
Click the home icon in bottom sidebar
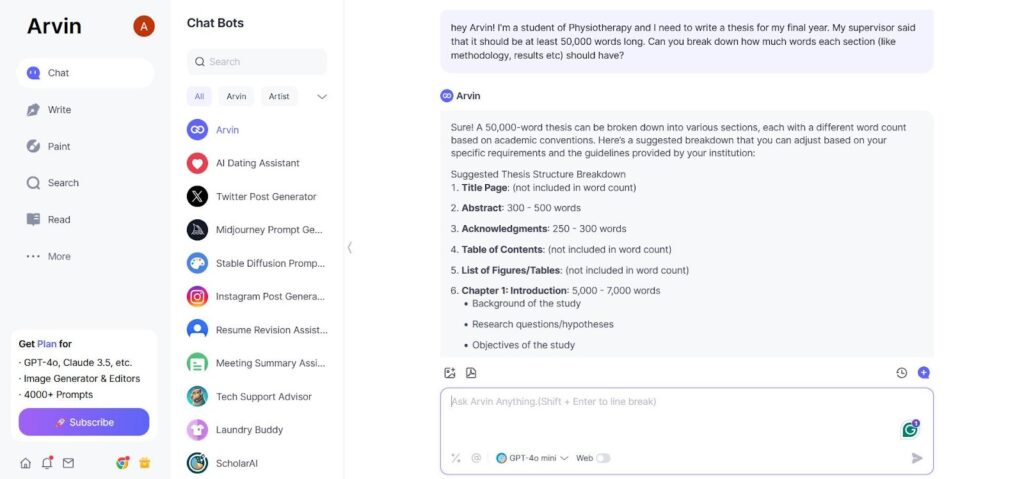[25, 463]
